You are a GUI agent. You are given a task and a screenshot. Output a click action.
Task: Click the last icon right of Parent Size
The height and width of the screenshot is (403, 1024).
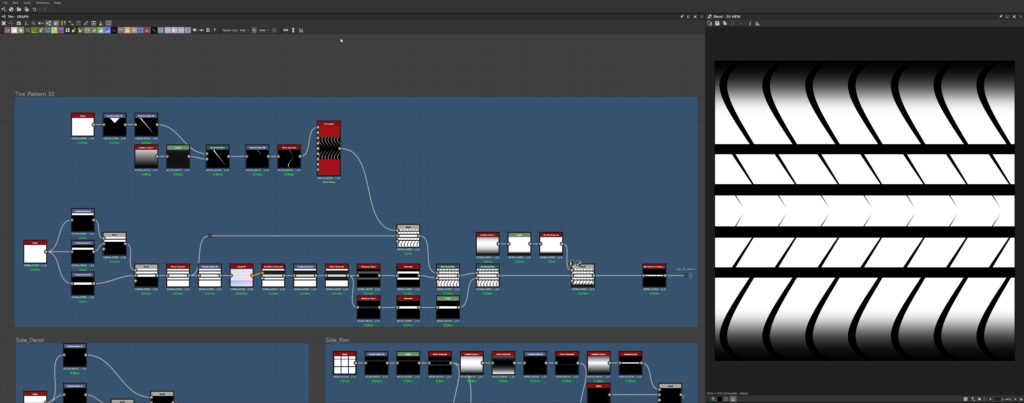pyautogui.click(x=300, y=30)
